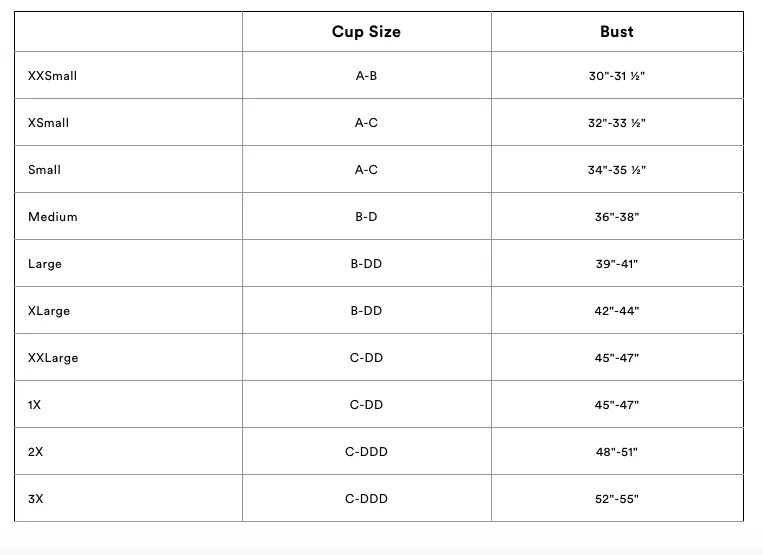The width and height of the screenshot is (763, 555).
Task: Select the 48"-51" bust measurement
Action: (617, 452)
